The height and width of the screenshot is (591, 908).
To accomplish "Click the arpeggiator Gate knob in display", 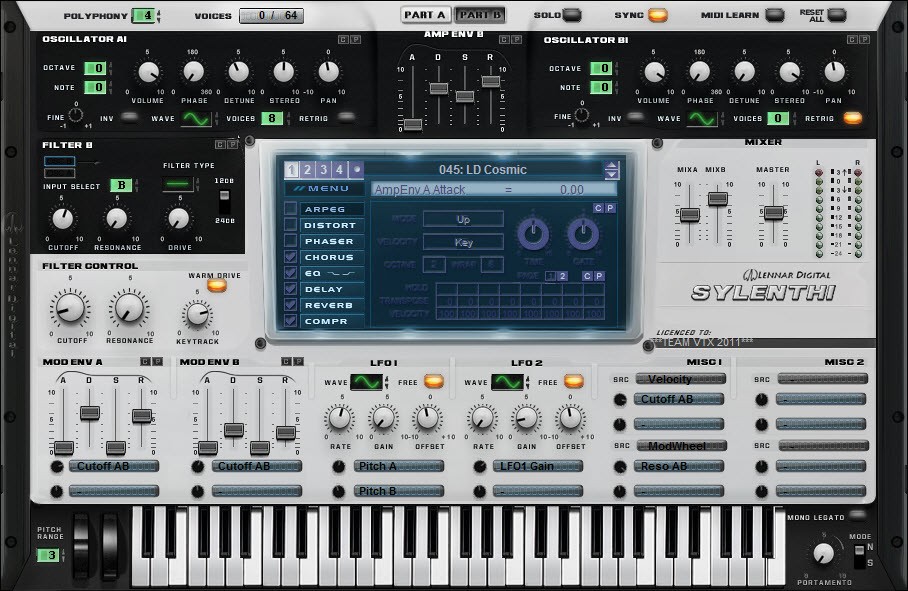I will coord(583,234).
